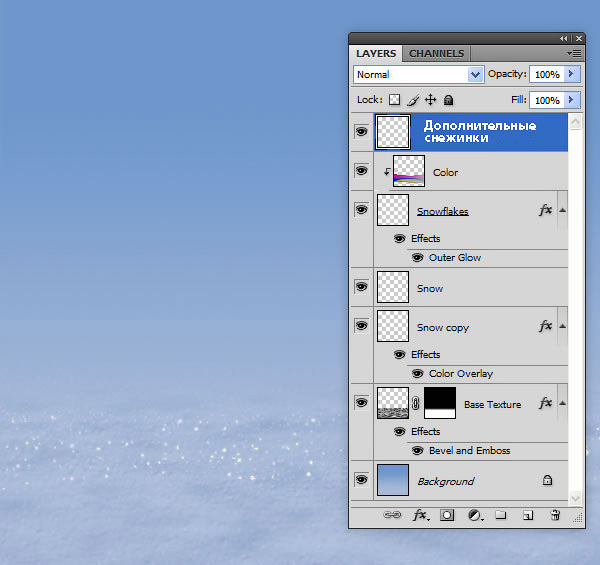Hide the Color Overlay effect
Image resolution: width=600 pixels, height=565 pixels.
click(417, 374)
